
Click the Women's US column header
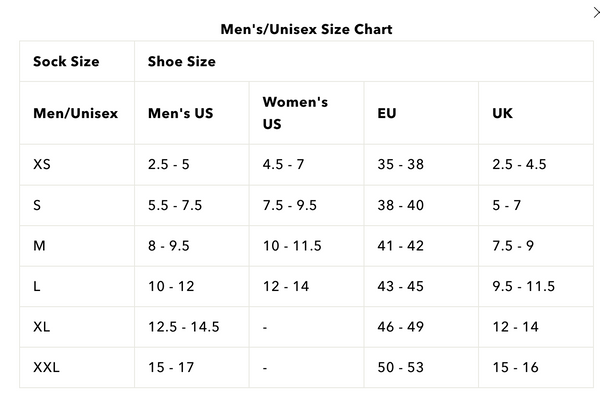pyautogui.click(x=295, y=113)
